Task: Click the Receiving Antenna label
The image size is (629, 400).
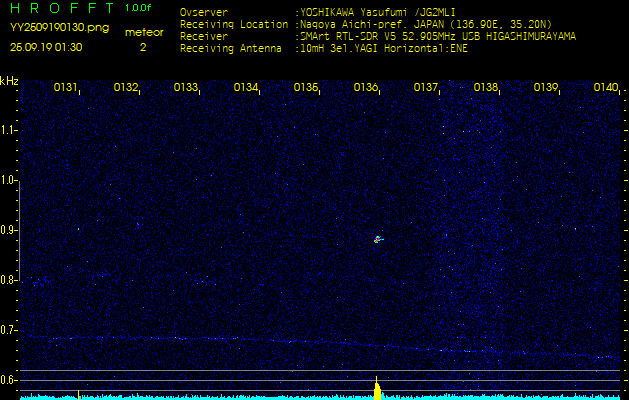Action: [231, 49]
